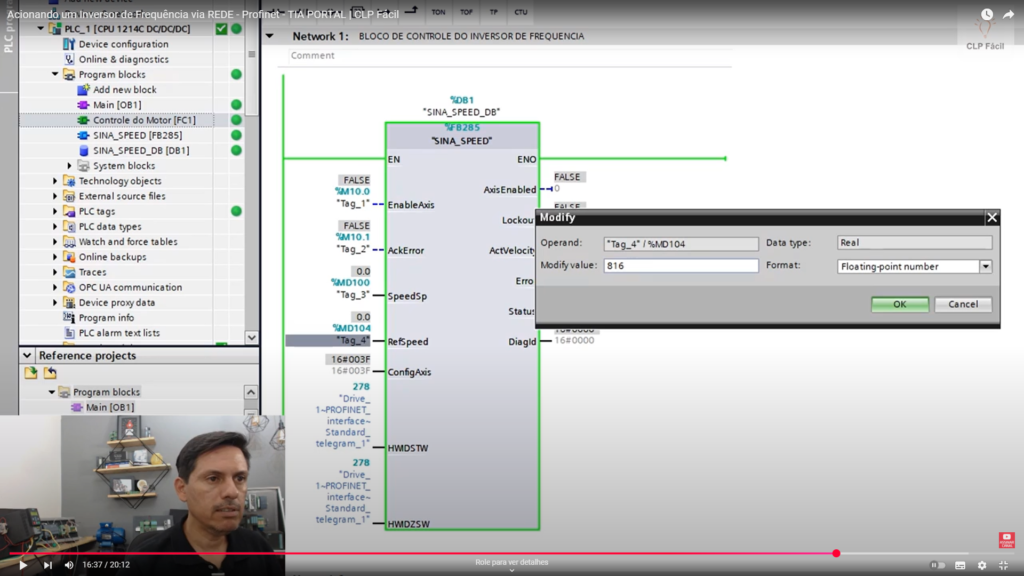Click the SINA_SPEED block title
Viewport: 1024px width, 576px height.
point(462,141)
